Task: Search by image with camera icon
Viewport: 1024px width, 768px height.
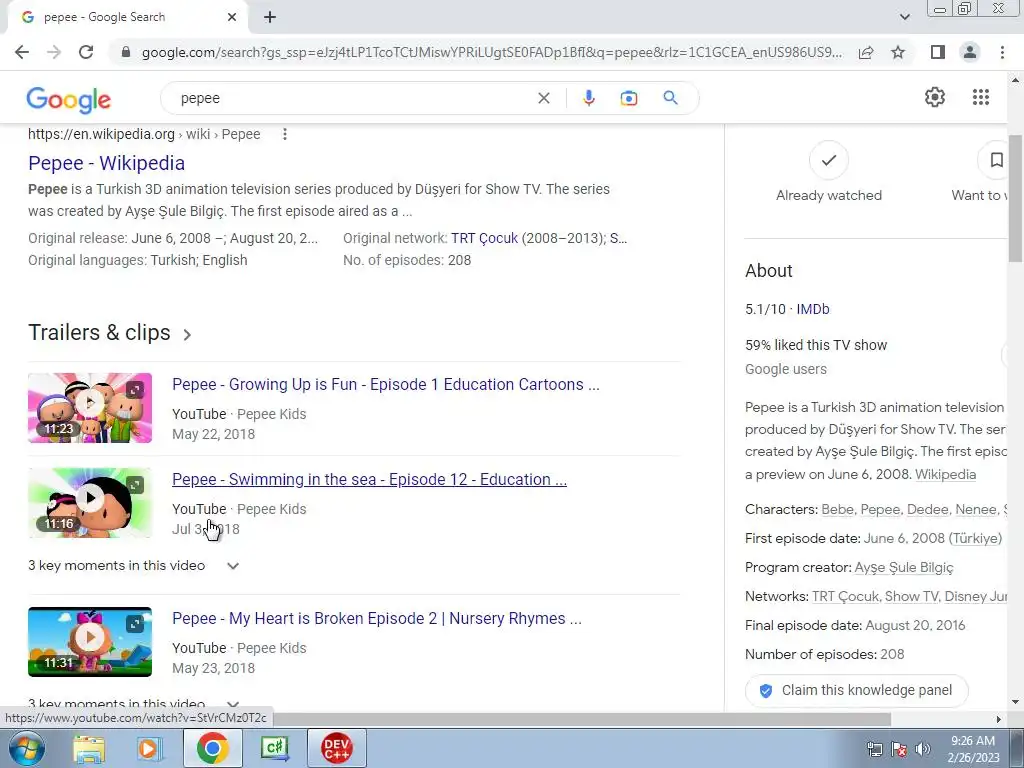Action: click(628, 99)
